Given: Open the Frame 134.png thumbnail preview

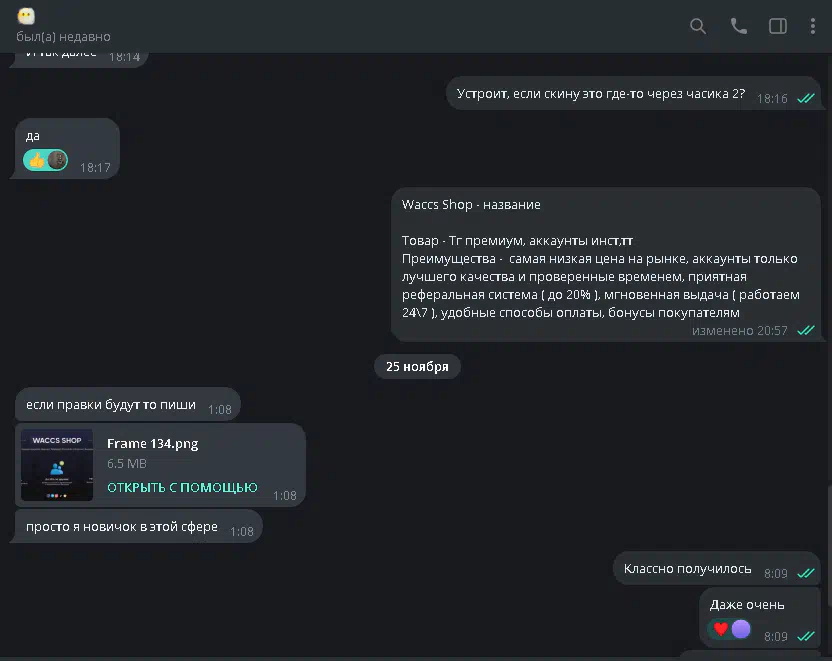Looking at the screenshot, I should (x=57, y=465).
